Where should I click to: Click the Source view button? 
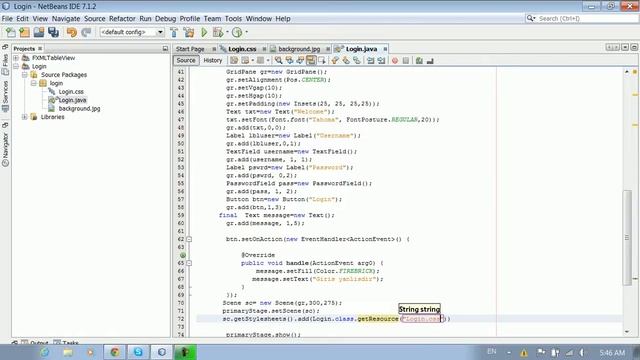186,60
